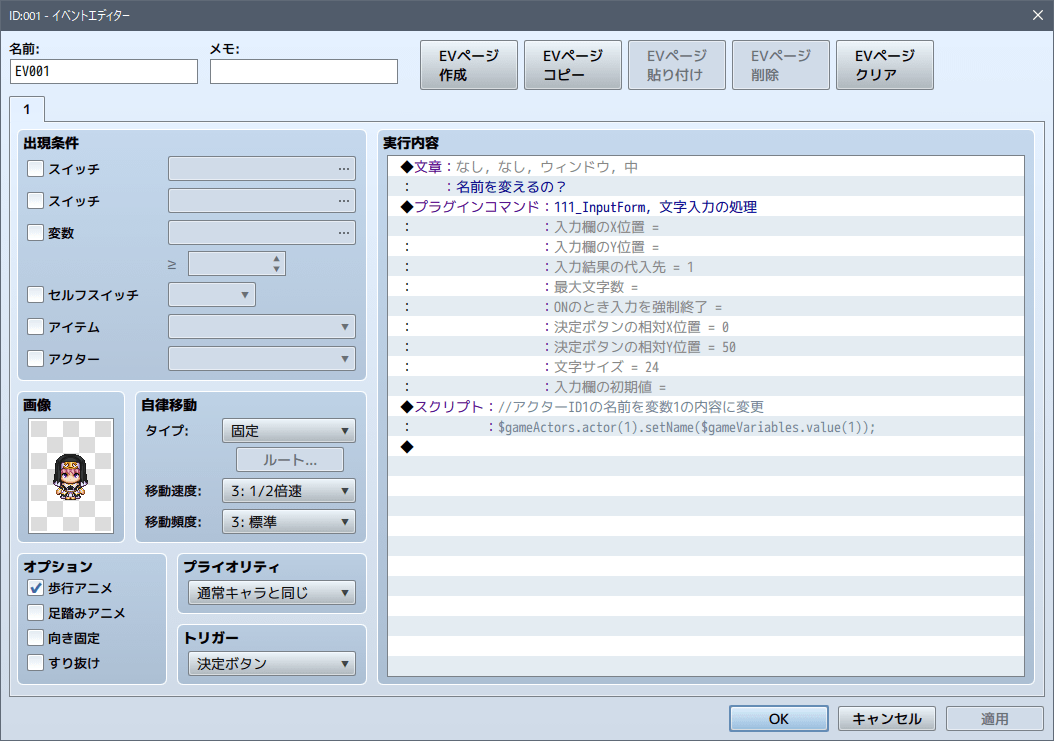Confirm with the OK button
The width and height of the screenshot is (1054, 741).
coord(778,719)
